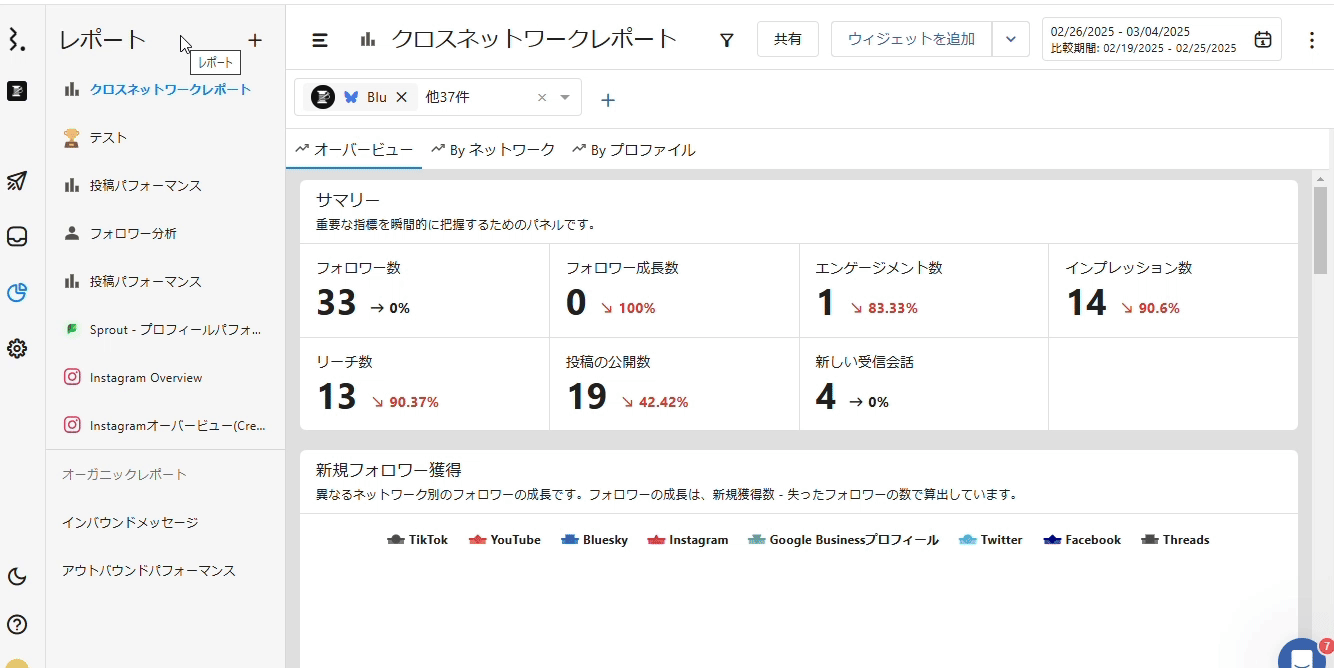This screenshot has width=1334, height=668.
Task: Open インバウンドメッセージ report link
Action: point(130,523)
